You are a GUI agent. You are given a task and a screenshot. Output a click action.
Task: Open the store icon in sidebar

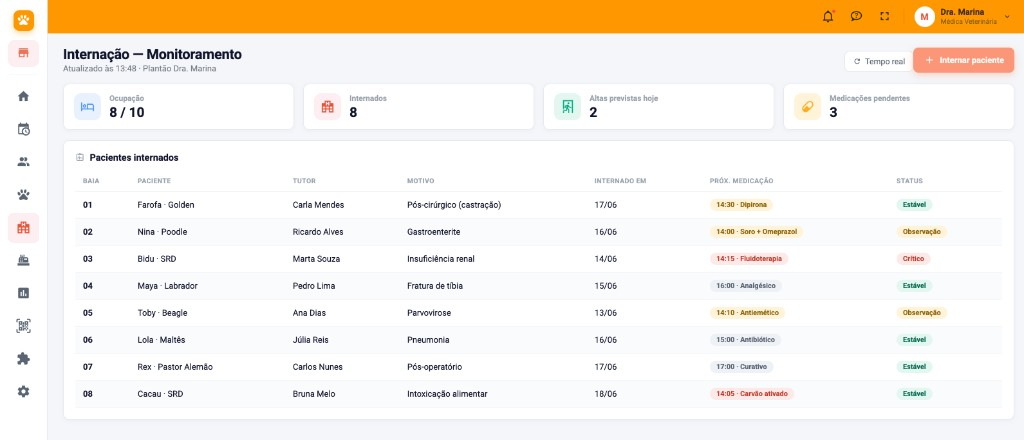[24, 54]
